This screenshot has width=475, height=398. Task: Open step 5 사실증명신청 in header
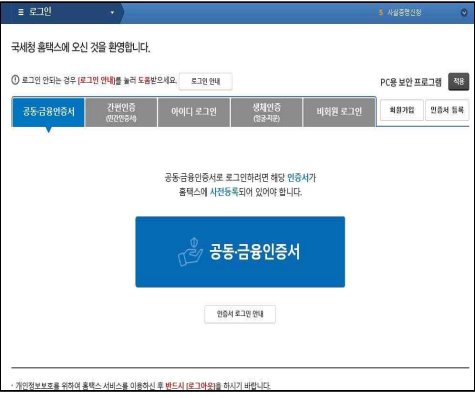400,13
